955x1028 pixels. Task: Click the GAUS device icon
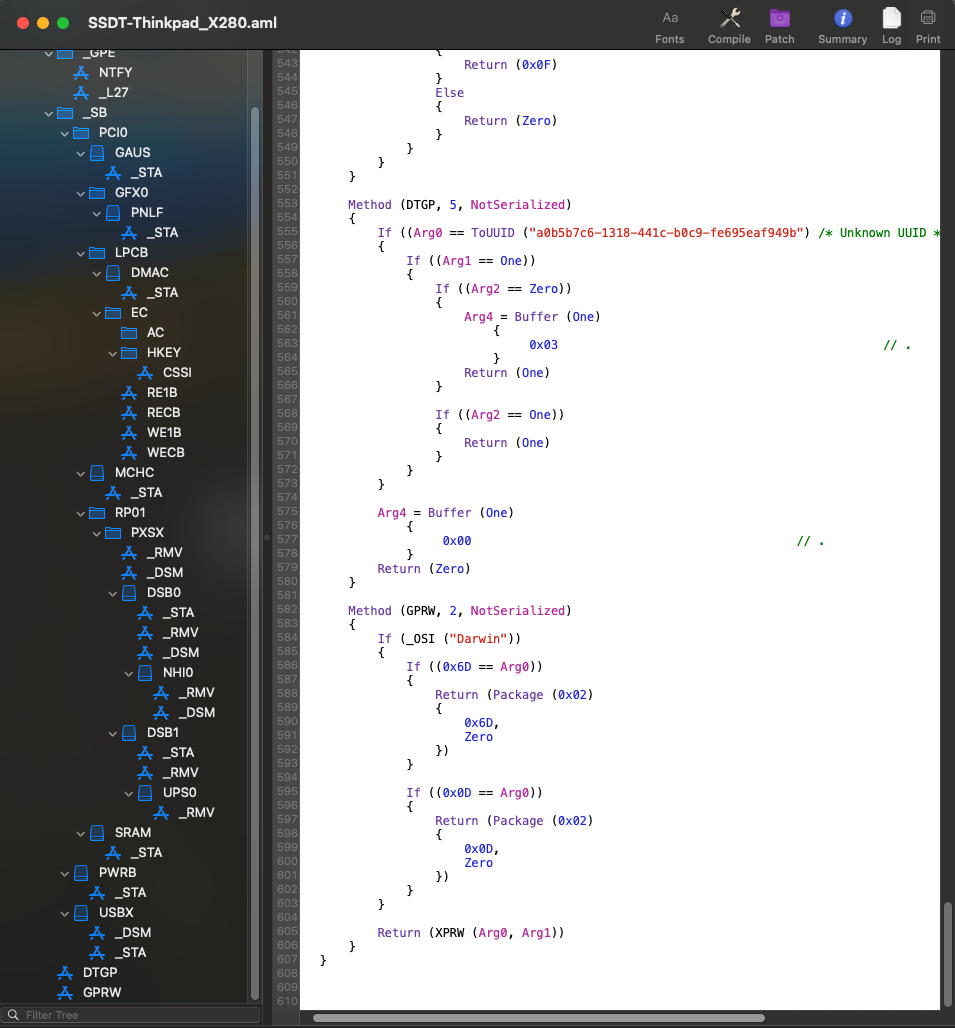click(x=97, y=153)
